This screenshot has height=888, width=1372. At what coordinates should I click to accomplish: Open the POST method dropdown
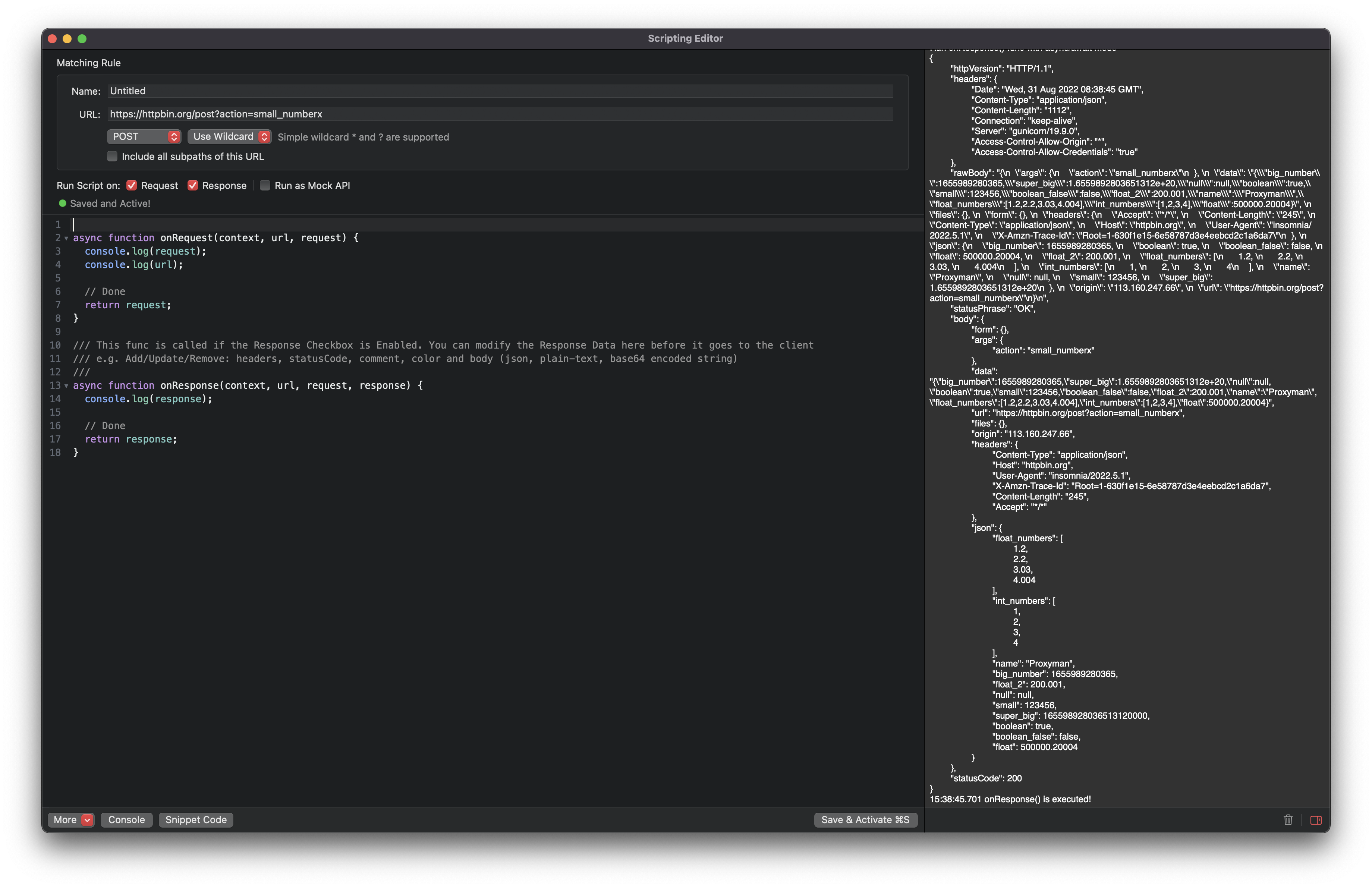tap(144, 136)
